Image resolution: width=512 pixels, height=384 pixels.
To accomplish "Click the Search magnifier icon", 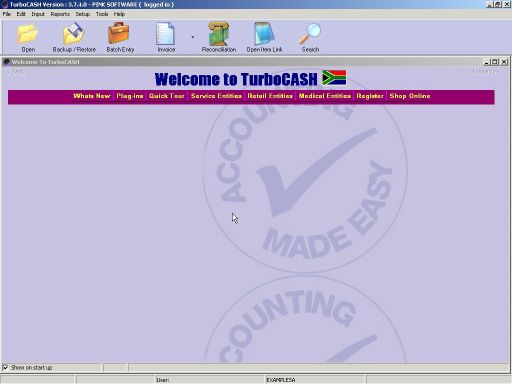I will click(x=310, y=34).
